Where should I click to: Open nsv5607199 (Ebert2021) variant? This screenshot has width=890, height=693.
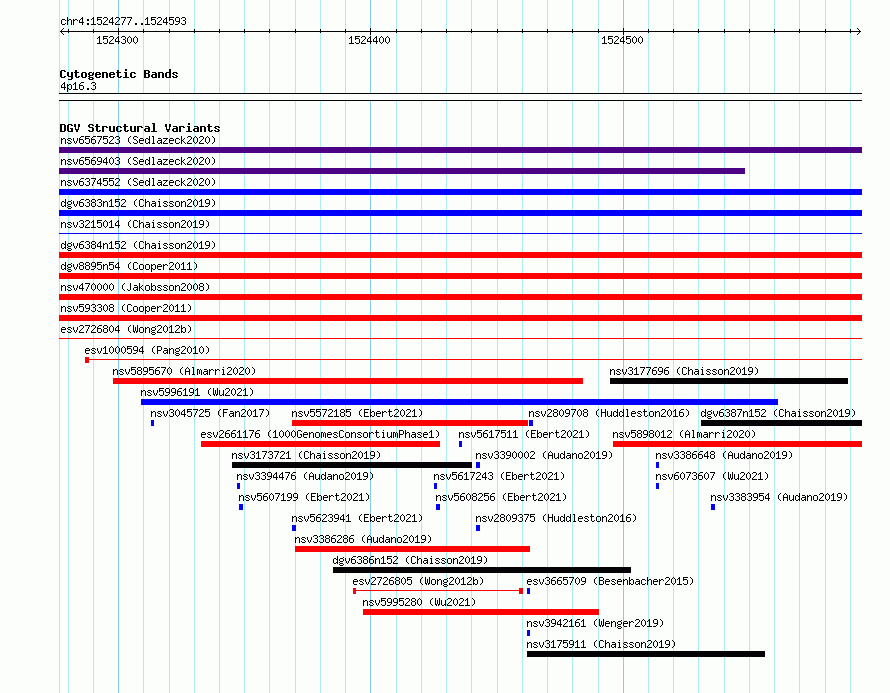point(304,497)
